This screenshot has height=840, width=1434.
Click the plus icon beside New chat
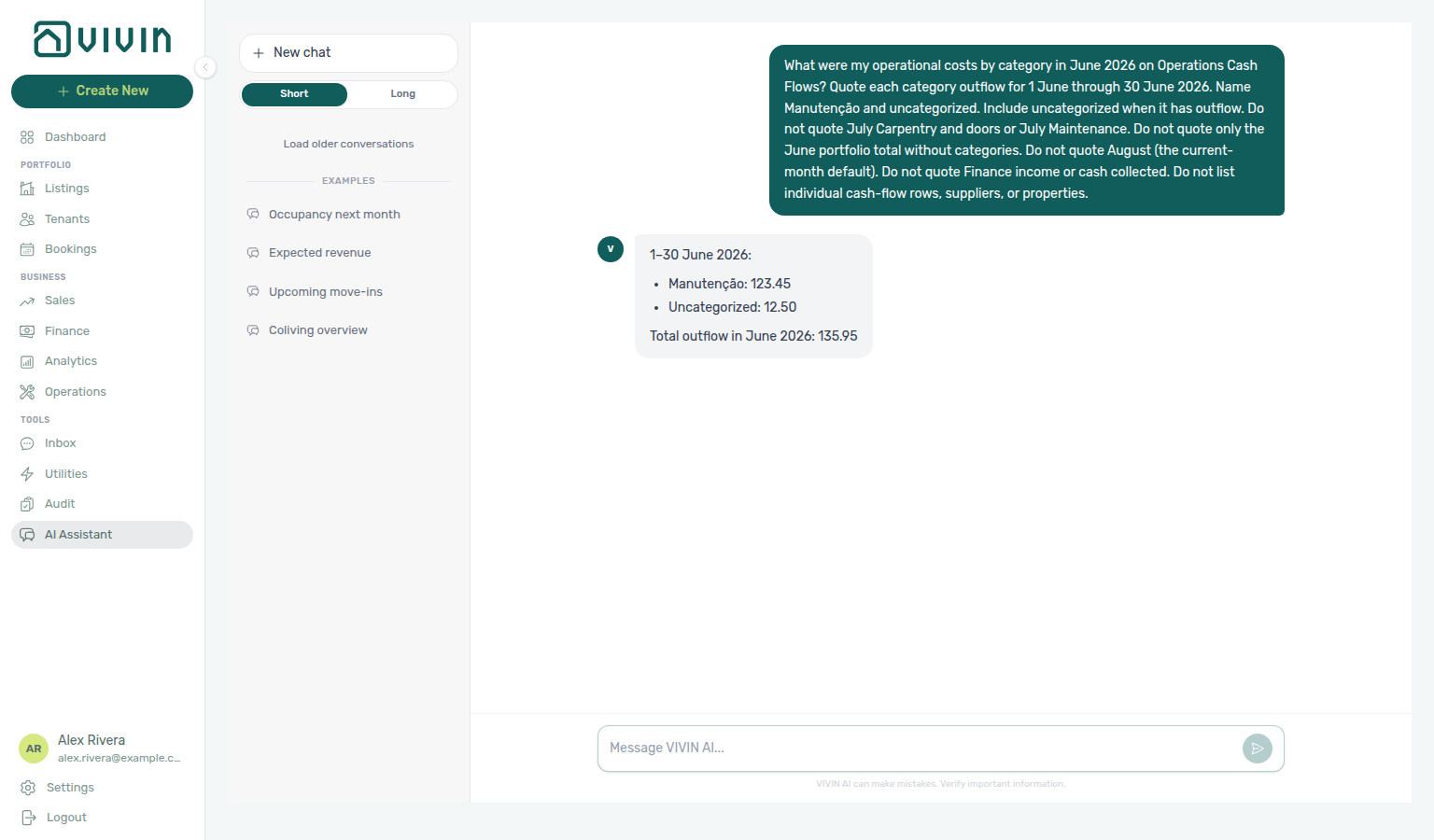(259, 53)
